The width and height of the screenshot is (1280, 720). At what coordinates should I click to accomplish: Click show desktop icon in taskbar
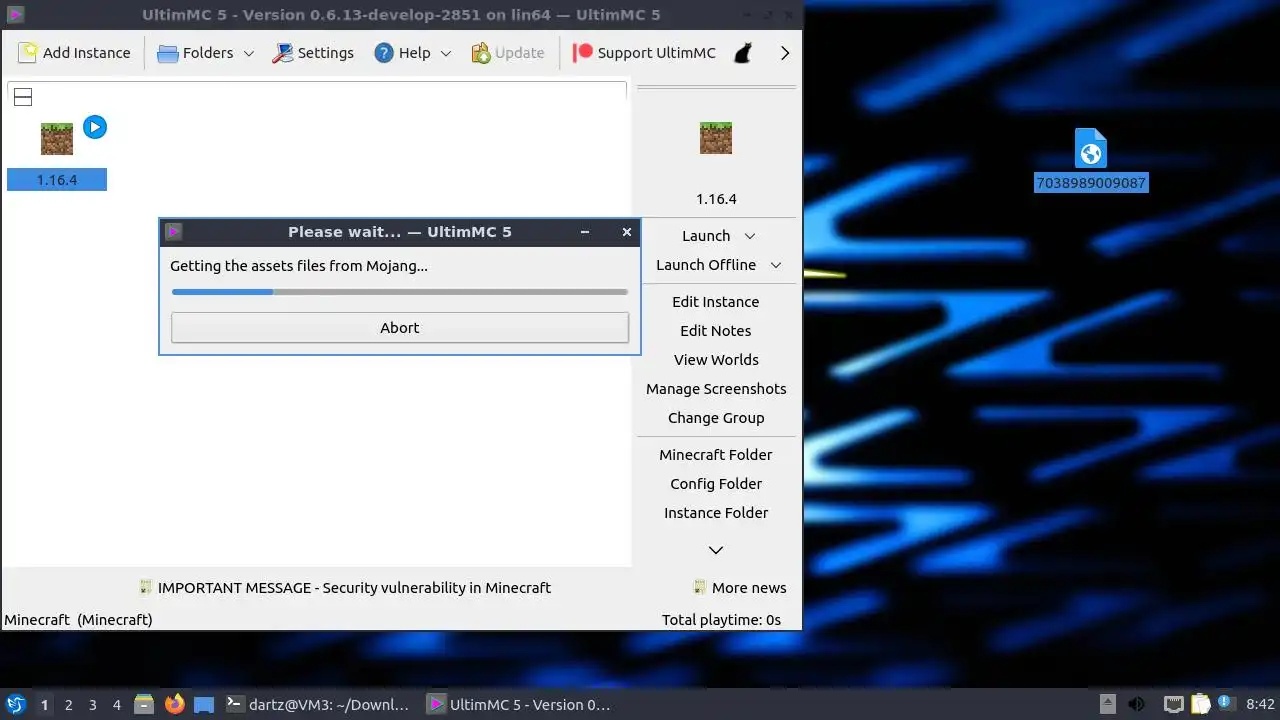point(204,705)
